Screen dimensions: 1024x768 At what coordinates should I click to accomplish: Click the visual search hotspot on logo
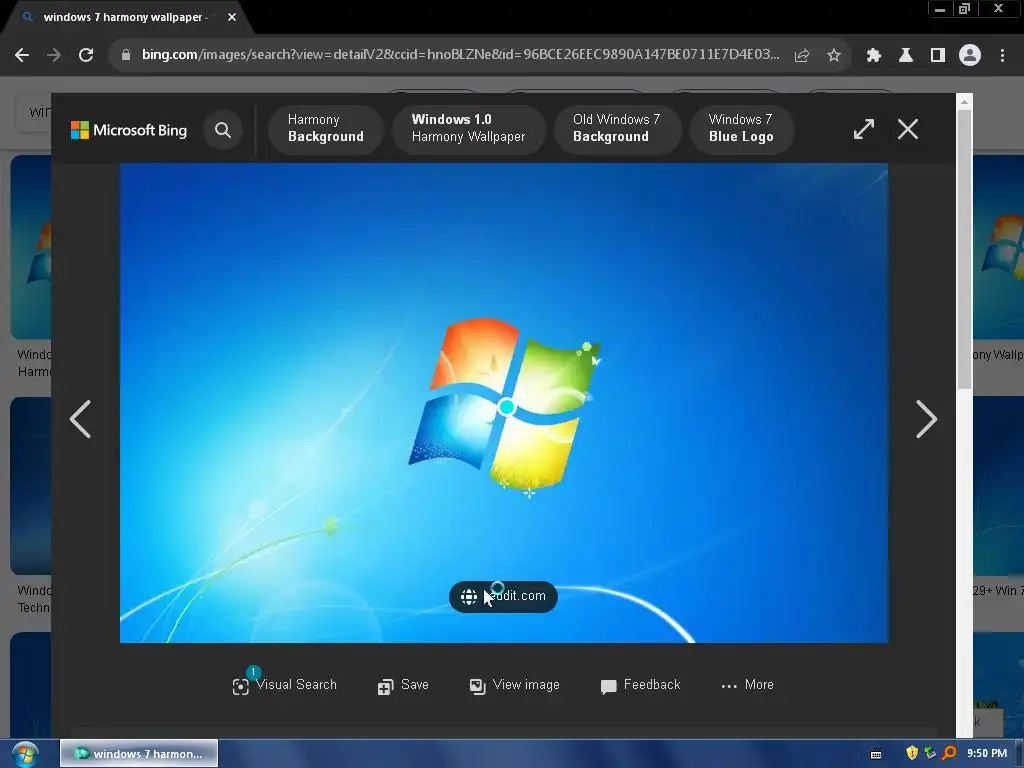click(x=506, y=408)
